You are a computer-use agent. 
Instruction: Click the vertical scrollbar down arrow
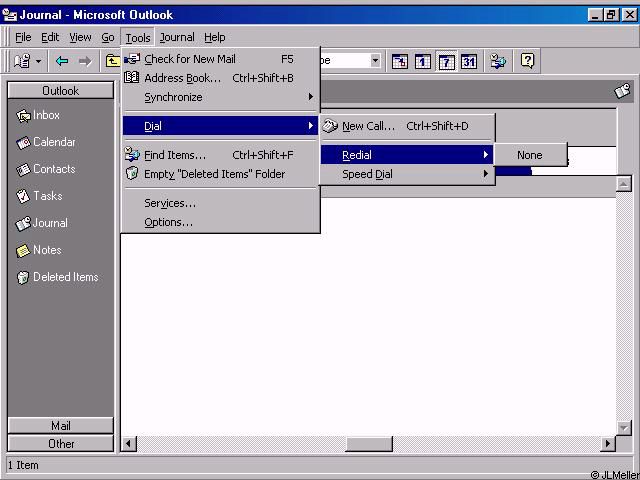[624, 427]
